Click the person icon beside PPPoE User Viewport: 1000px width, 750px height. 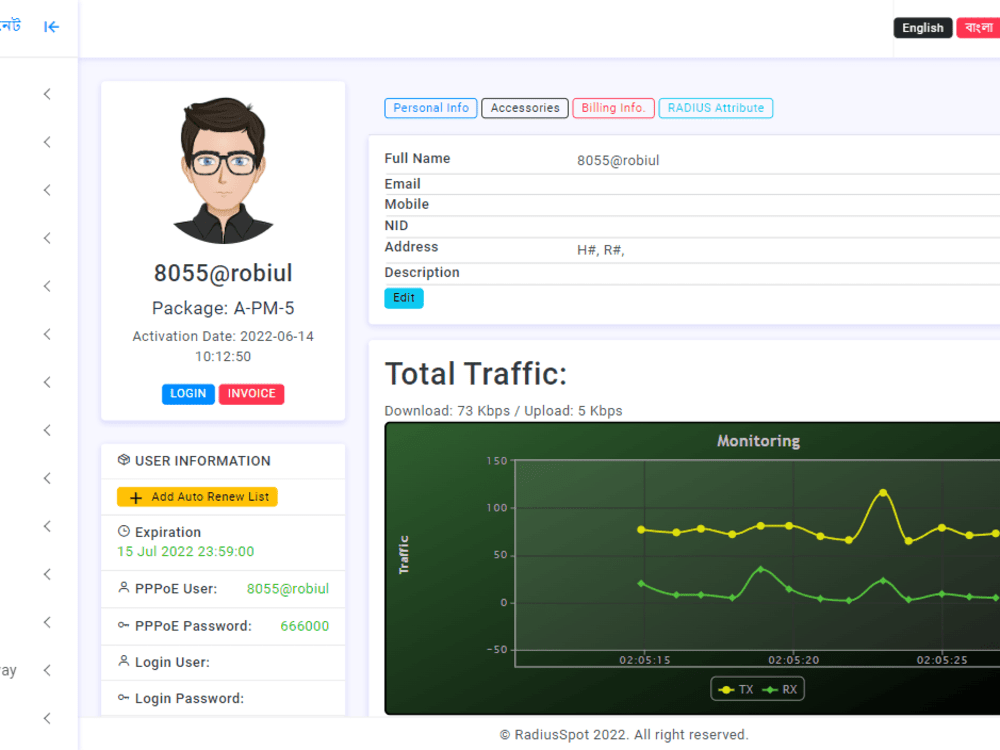124,587
